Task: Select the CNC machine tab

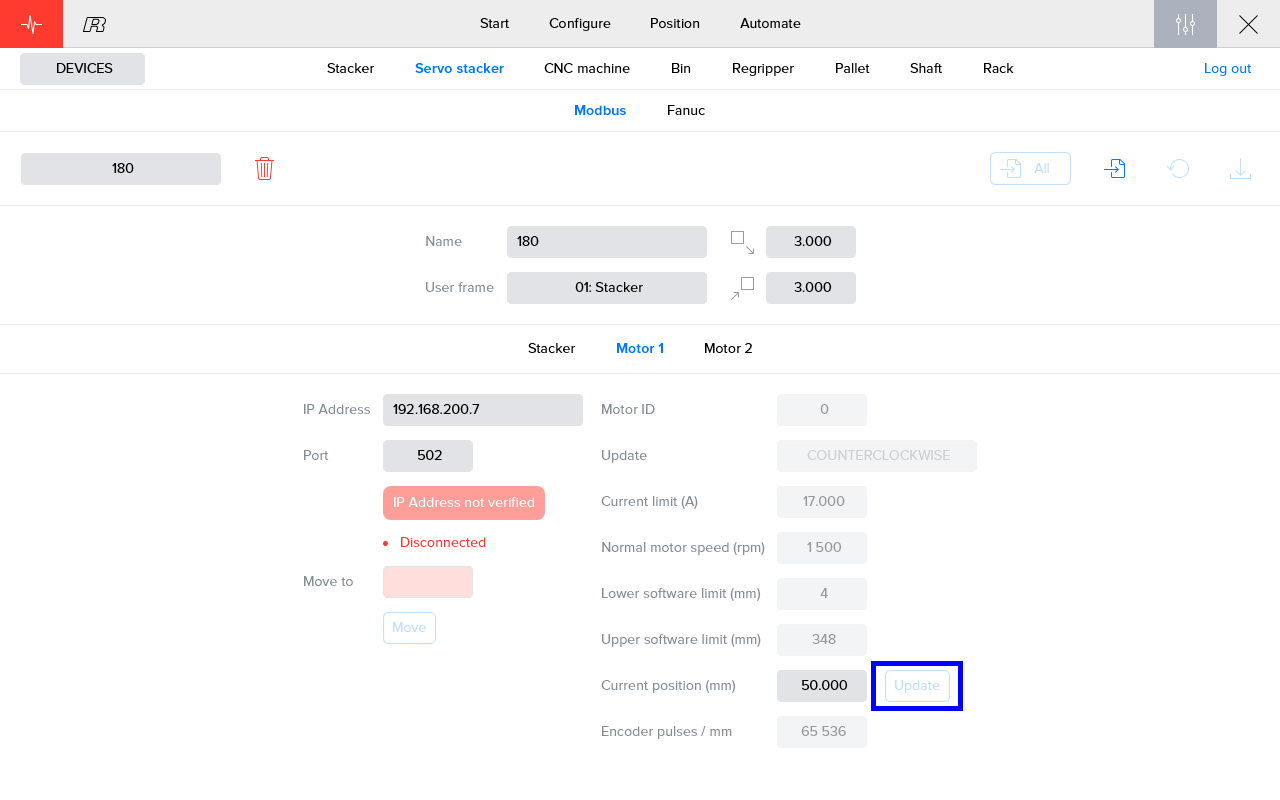Action: coord(587,68)
